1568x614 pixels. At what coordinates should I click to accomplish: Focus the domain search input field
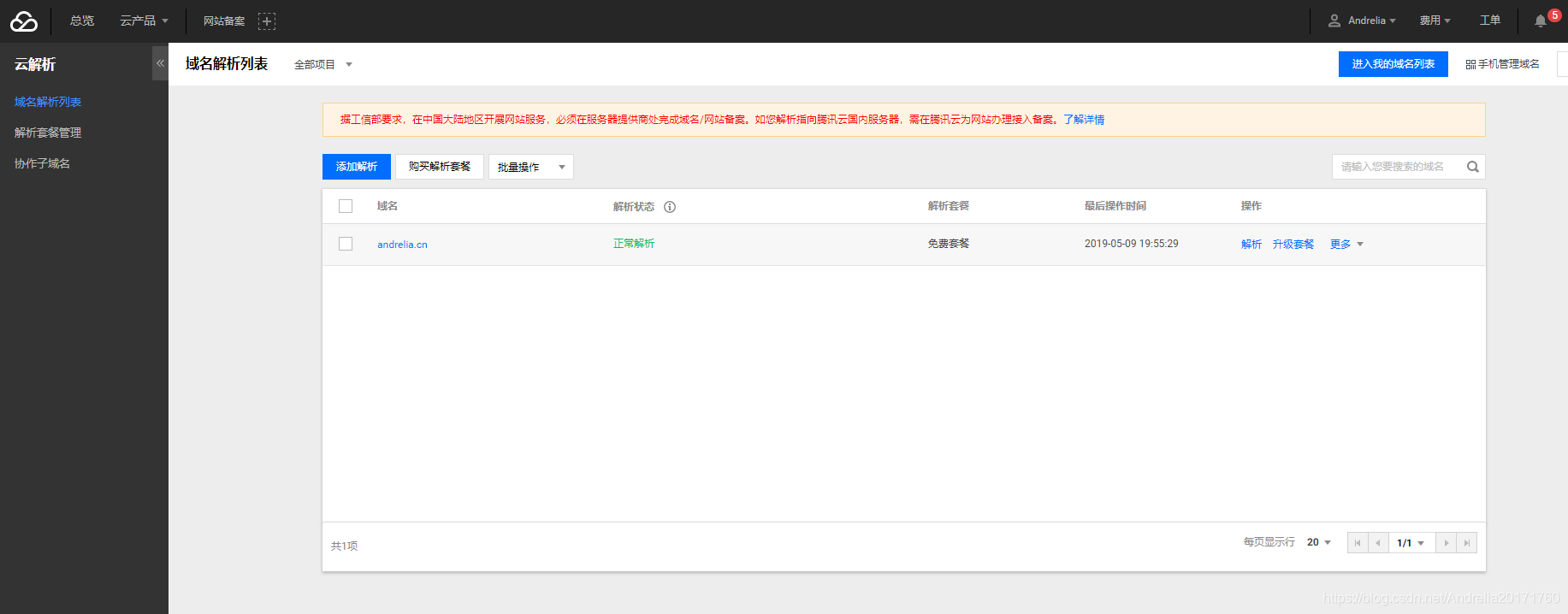(1399, 167)
